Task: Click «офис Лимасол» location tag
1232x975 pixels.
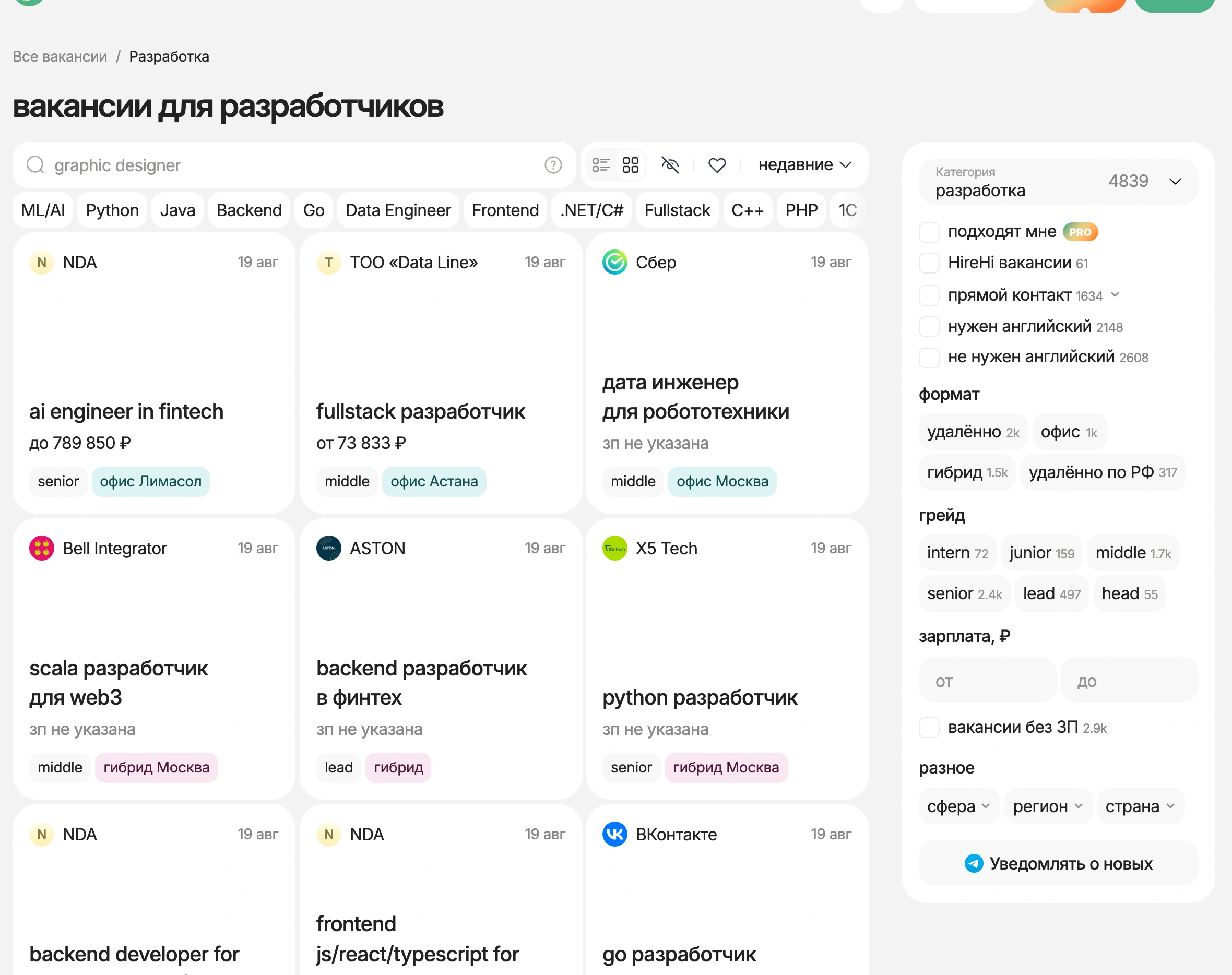Action: 151,481
